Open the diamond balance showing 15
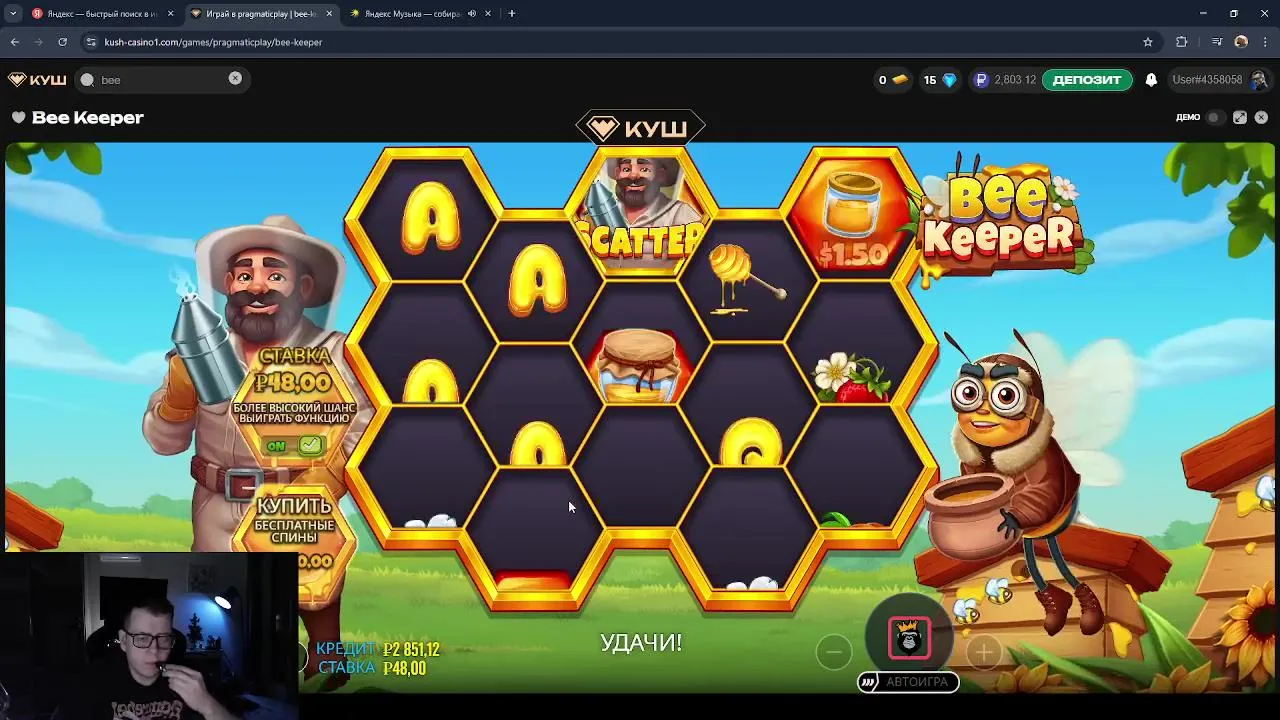Viewport: 1280px width, 720px height. pyautogui.click(x=940, y=80)
